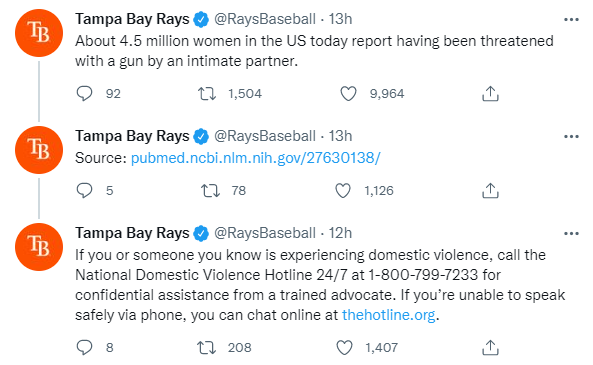
Task: Open the @RaysBaseball handle on Source tweet
Action: (x=265, y=136)
